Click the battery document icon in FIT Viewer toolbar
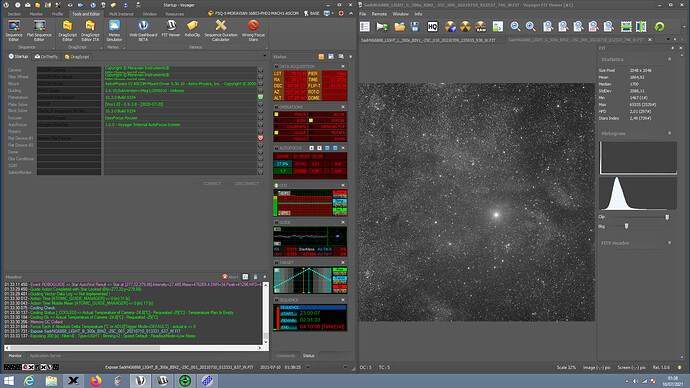This screenshot has height=388, width=690. point(498,27)
